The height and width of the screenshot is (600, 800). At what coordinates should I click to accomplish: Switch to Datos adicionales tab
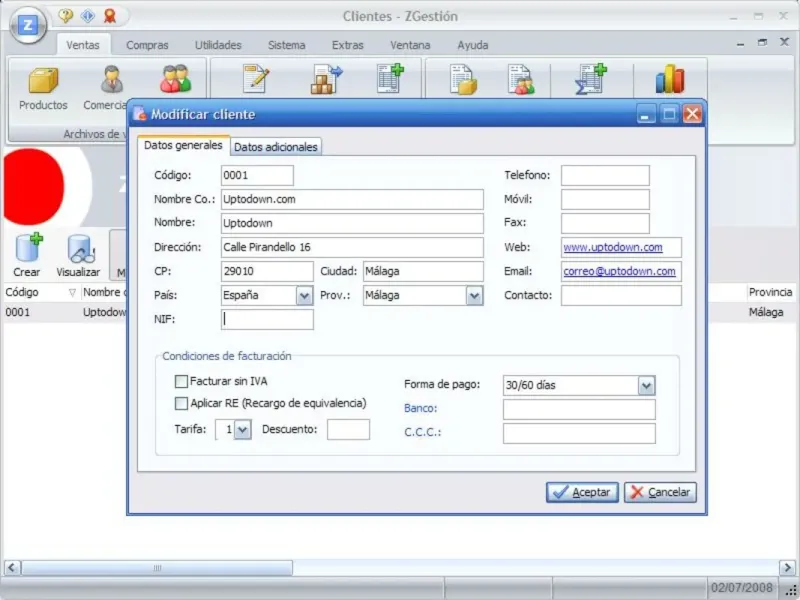(x=276, y=147)
